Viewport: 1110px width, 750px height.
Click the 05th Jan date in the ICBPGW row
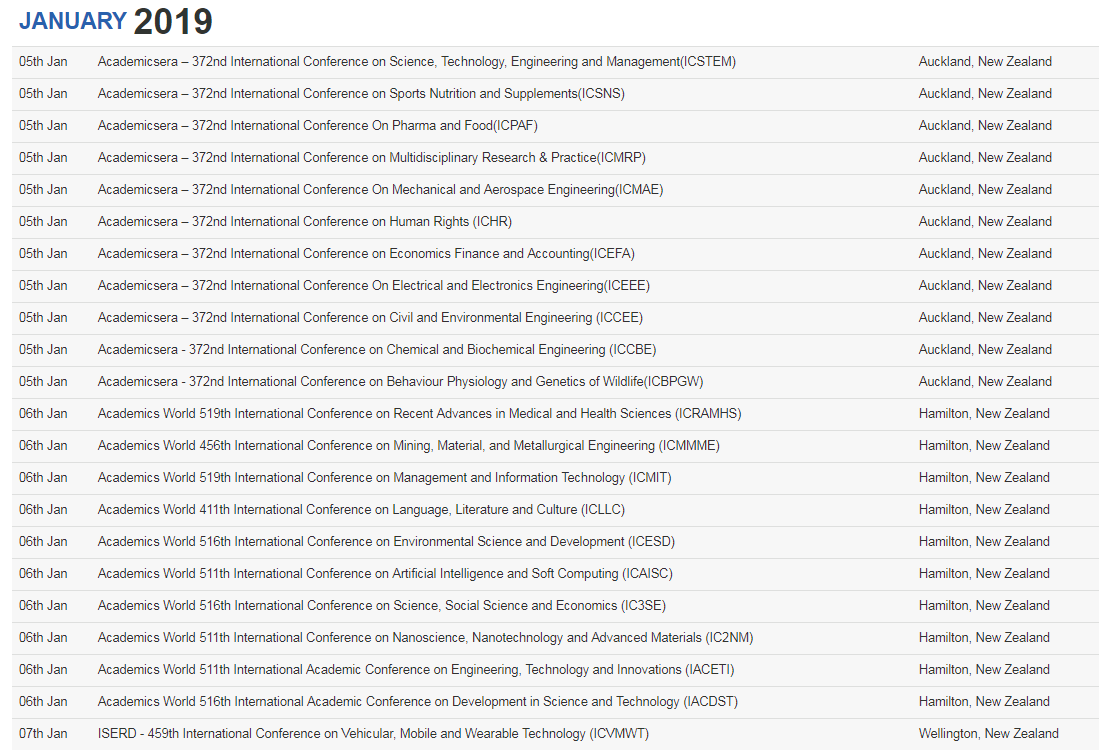click(43, 381)
